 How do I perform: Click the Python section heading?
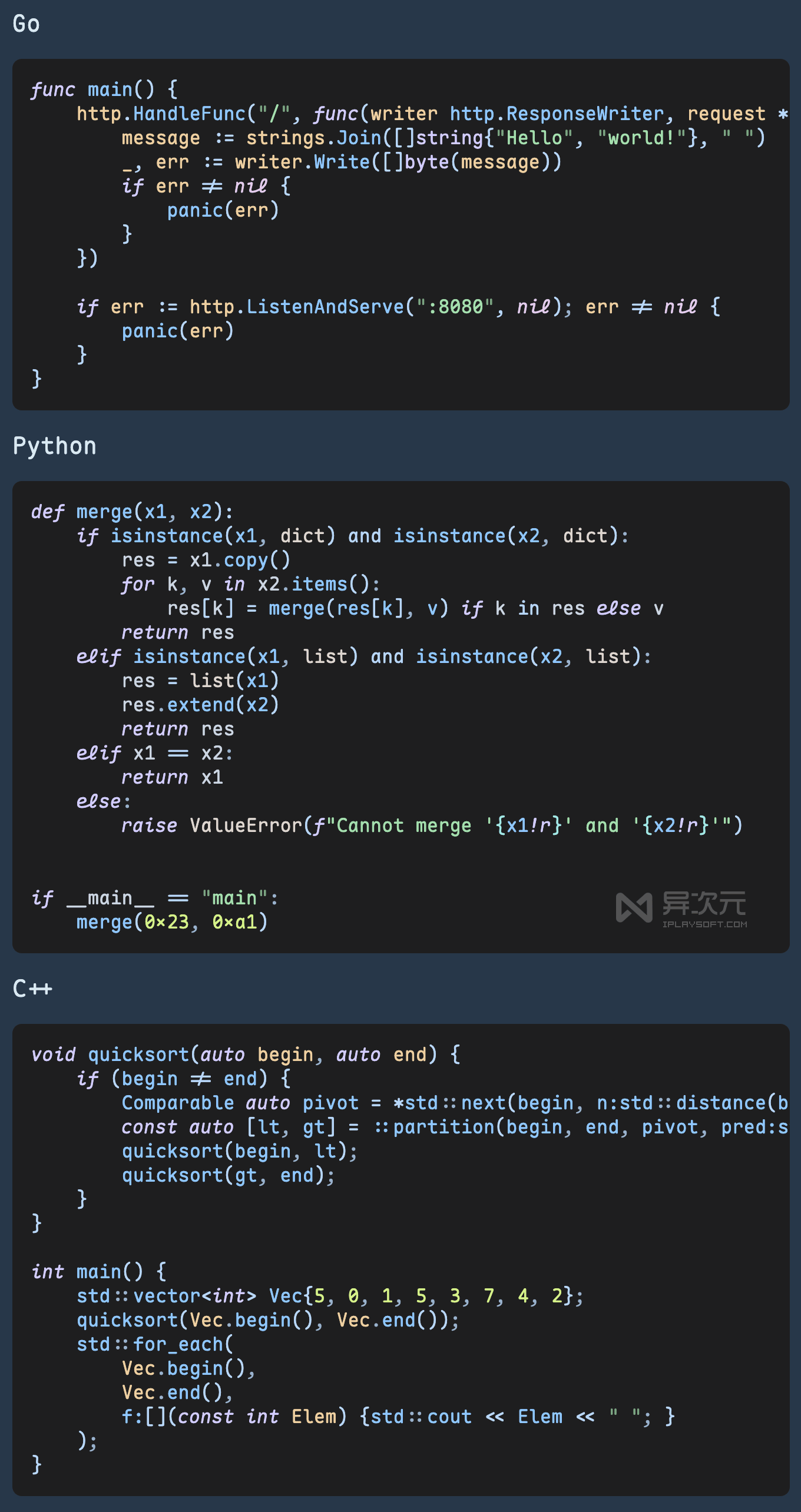(x=54, y=446)
